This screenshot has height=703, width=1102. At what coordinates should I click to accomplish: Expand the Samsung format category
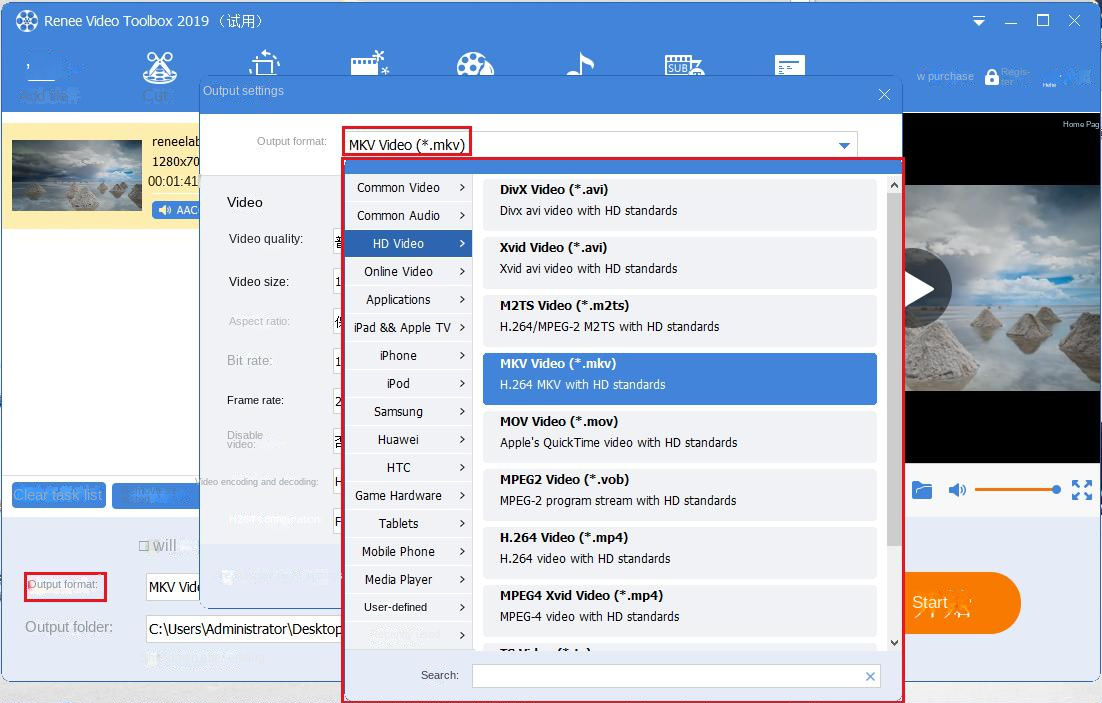click(x=398, y=411)
